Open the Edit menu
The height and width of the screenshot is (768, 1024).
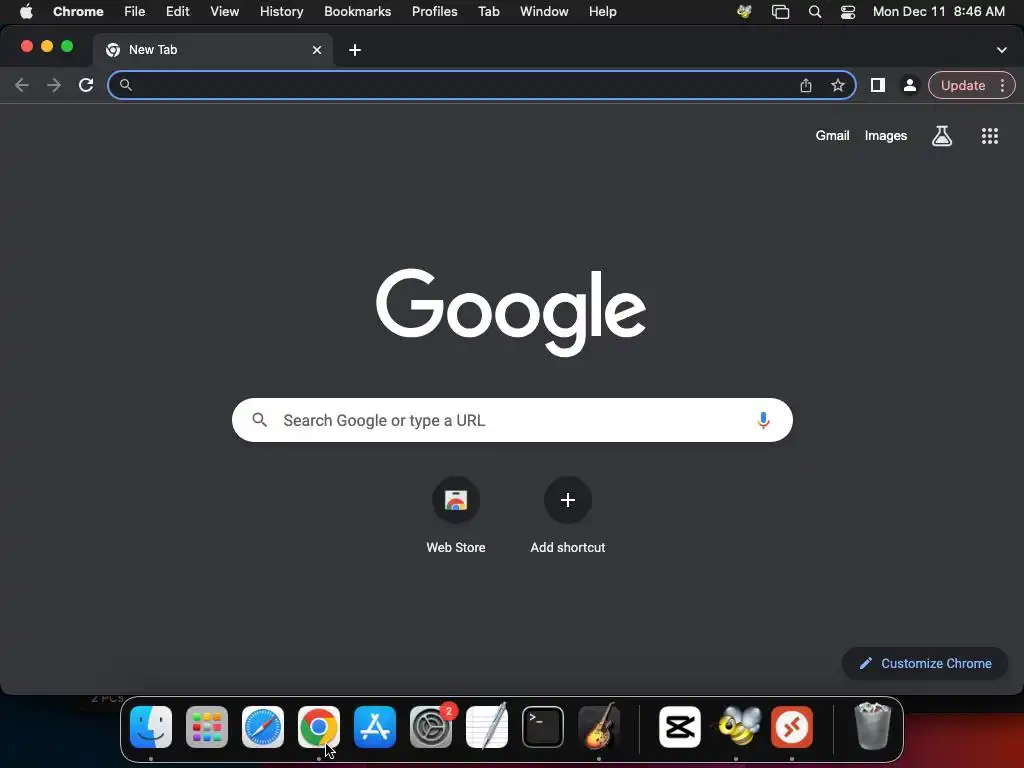(x=178, y=12)
